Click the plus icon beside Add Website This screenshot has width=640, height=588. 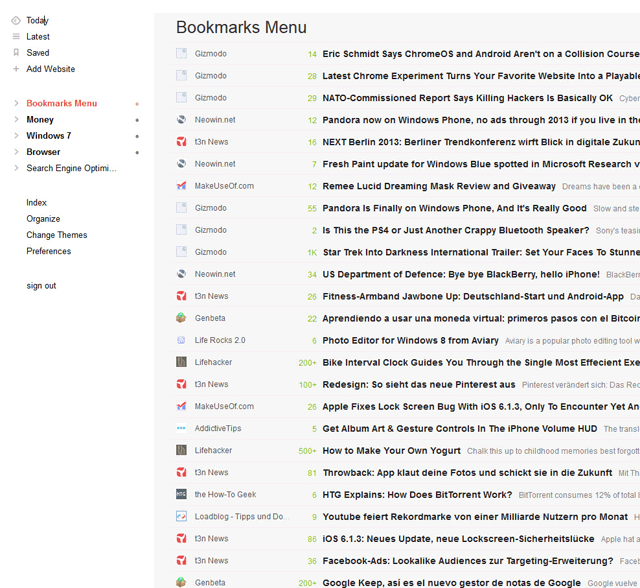(16, 69)
